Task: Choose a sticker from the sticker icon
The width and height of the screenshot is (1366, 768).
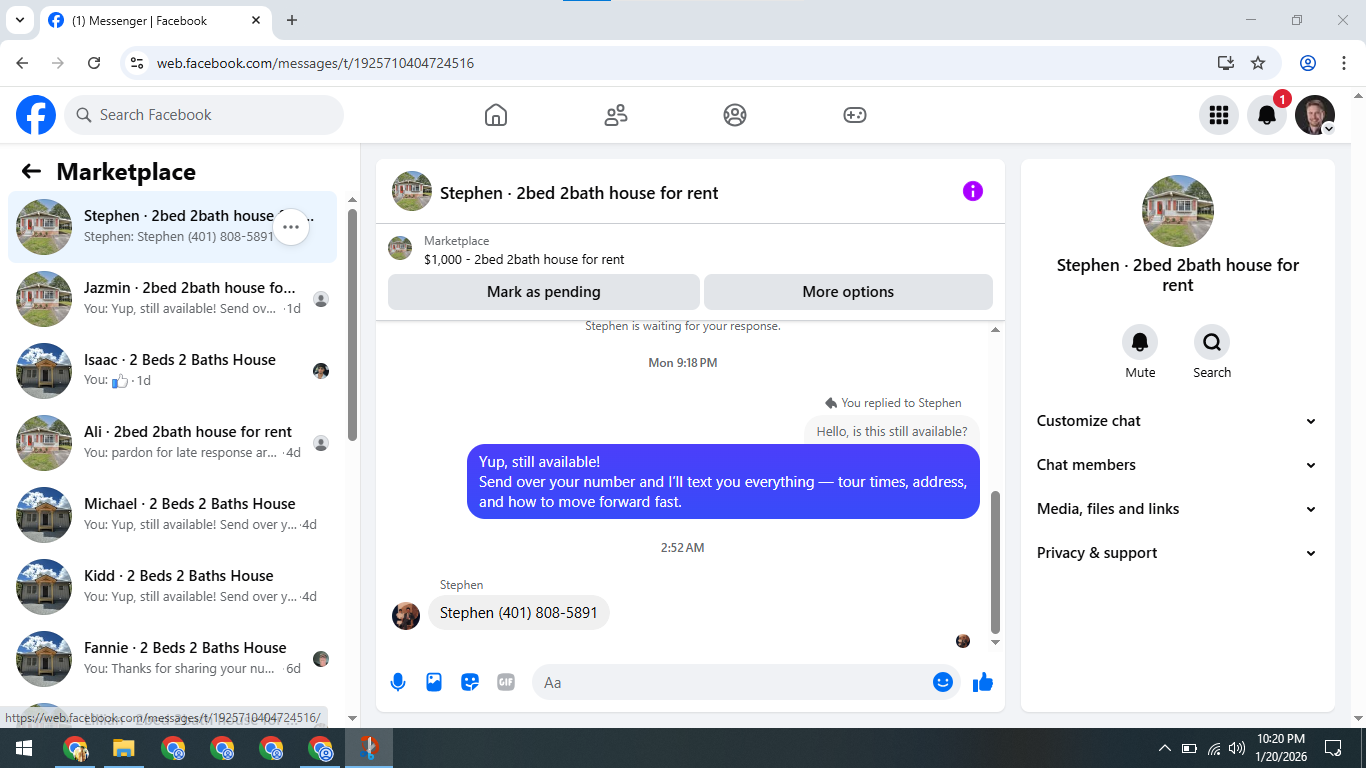Action: 470,682
